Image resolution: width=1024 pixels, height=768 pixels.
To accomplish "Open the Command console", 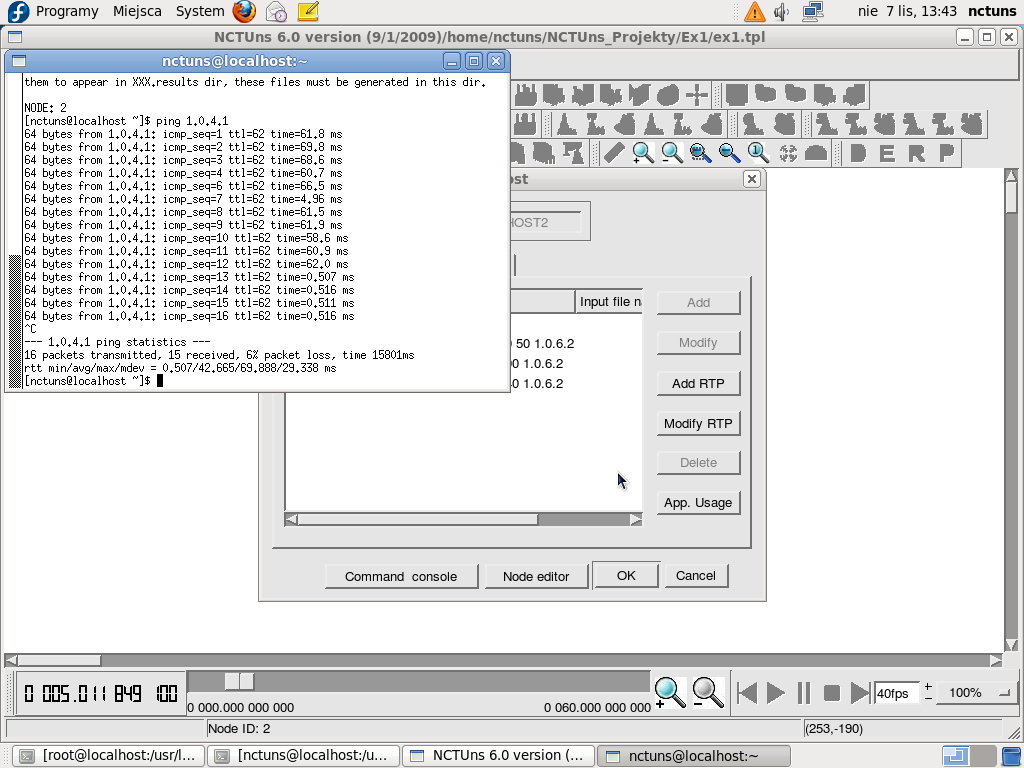I will pos(401,576).
